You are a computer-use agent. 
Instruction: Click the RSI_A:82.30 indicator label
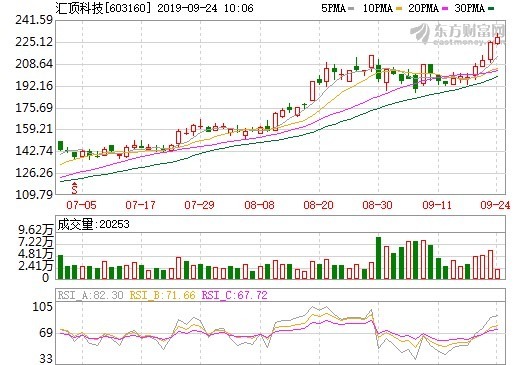point(91,295)
